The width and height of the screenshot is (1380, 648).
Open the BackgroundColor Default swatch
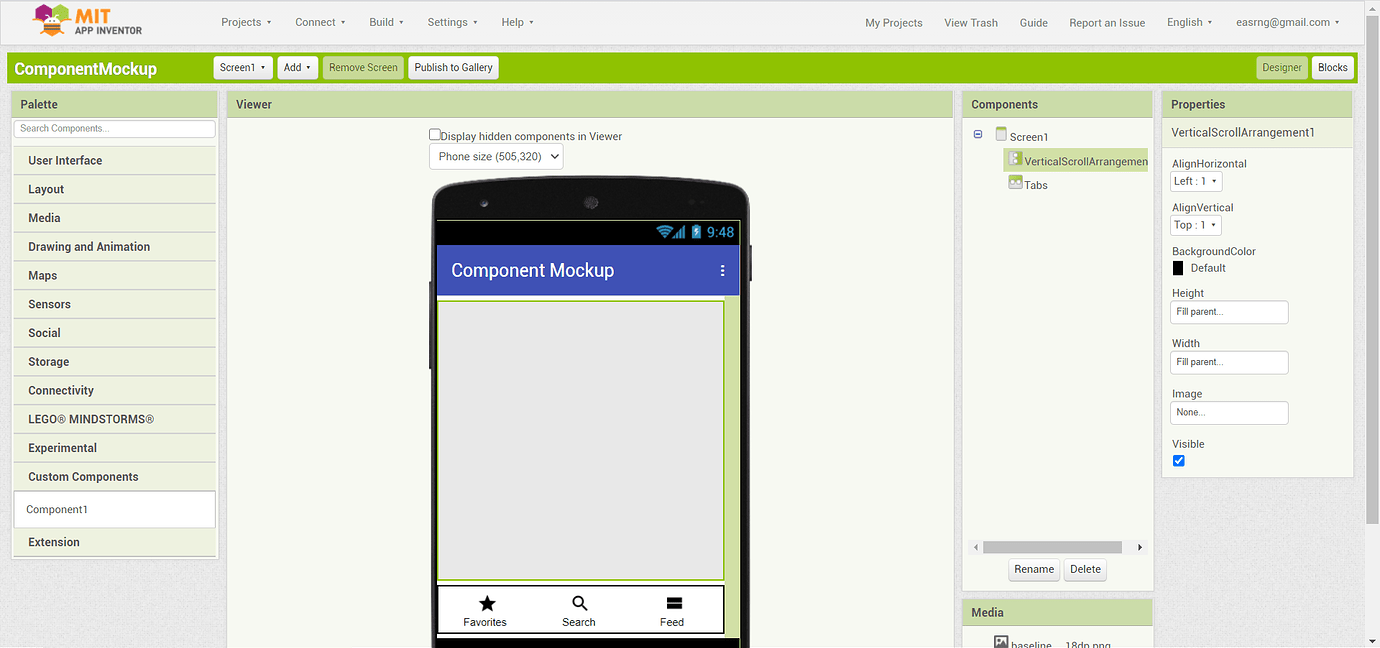[1177, 267]
